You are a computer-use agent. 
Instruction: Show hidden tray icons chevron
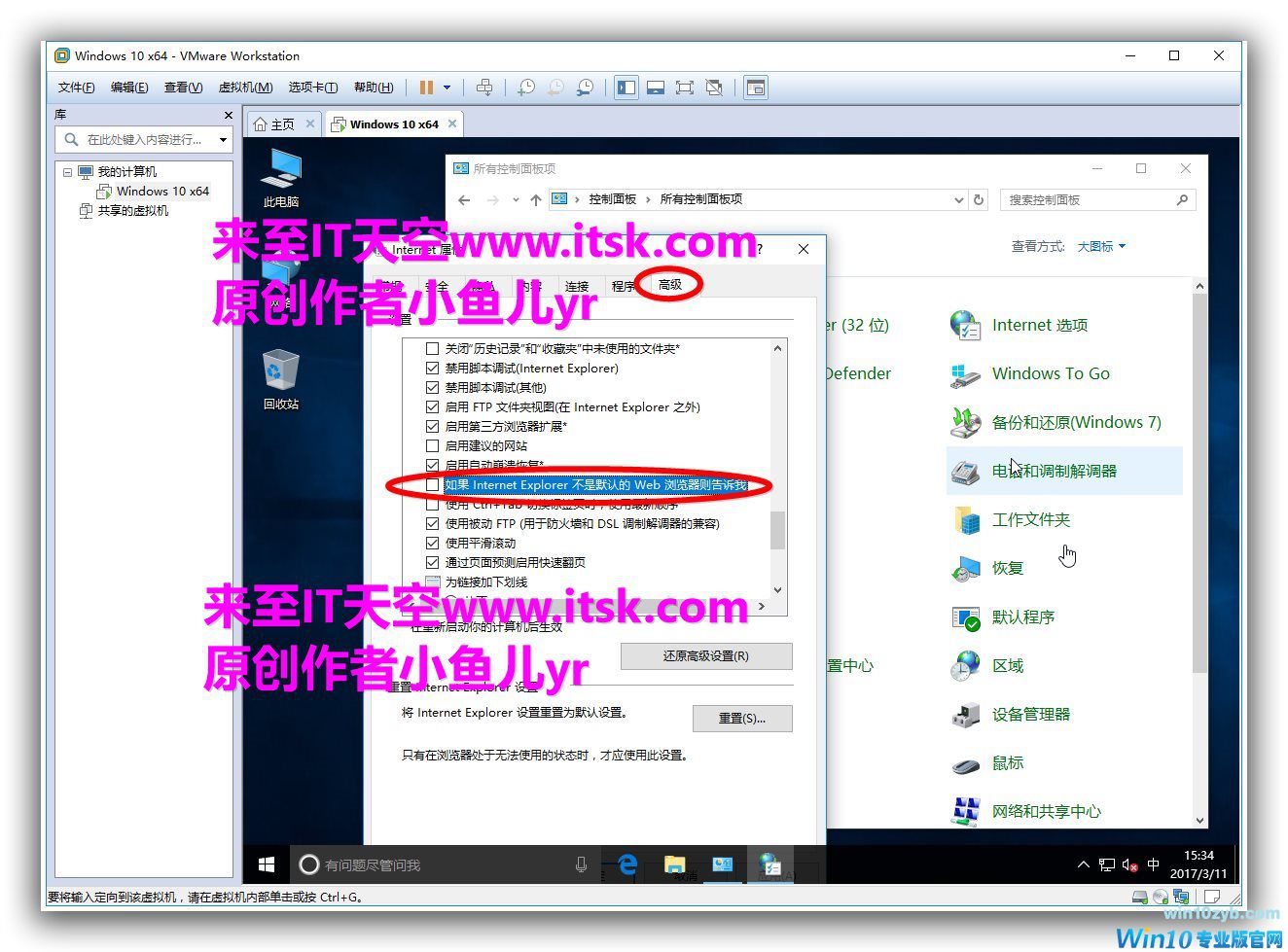(x=1084, y=864)
